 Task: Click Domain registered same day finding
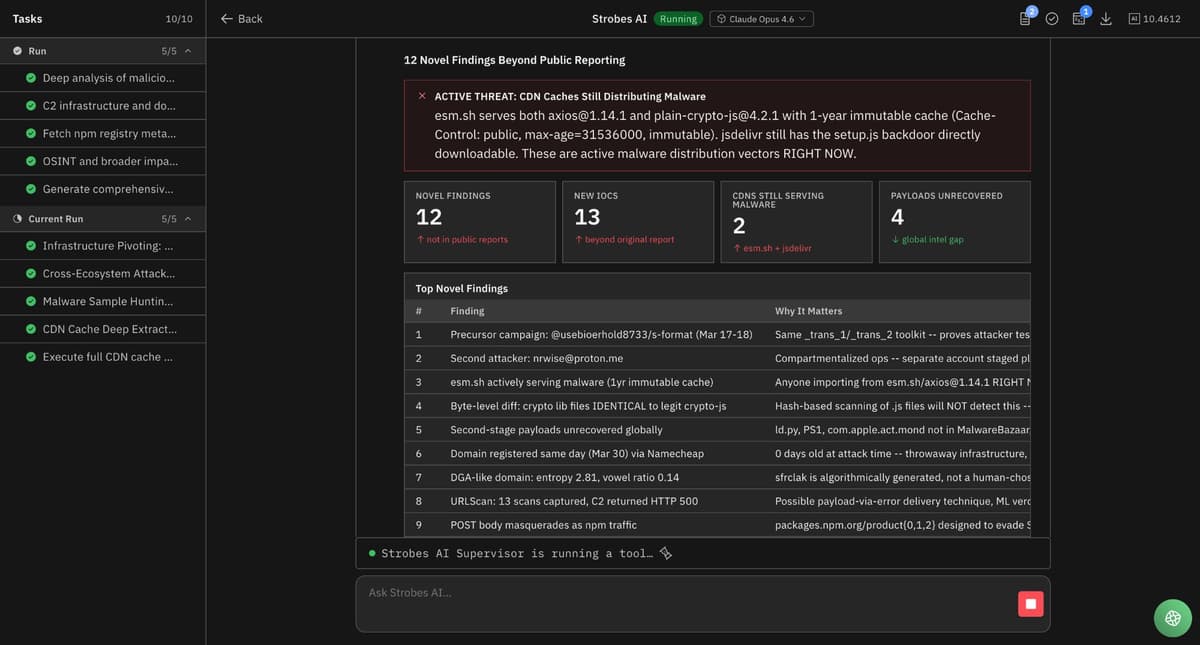[717, 453]
